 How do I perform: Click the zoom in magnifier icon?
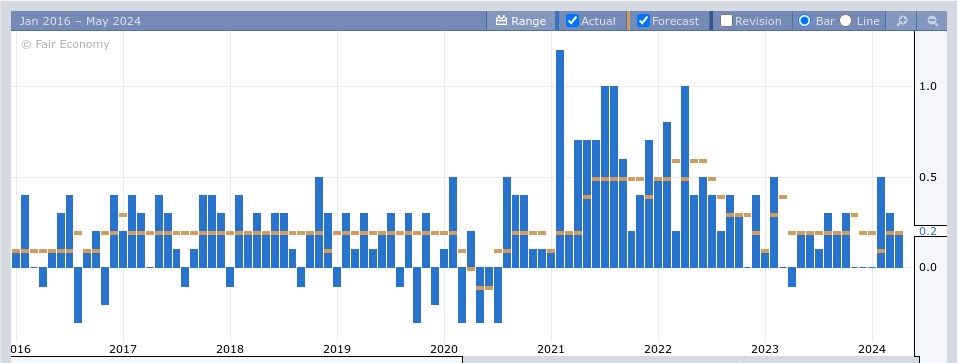[901, 21]
